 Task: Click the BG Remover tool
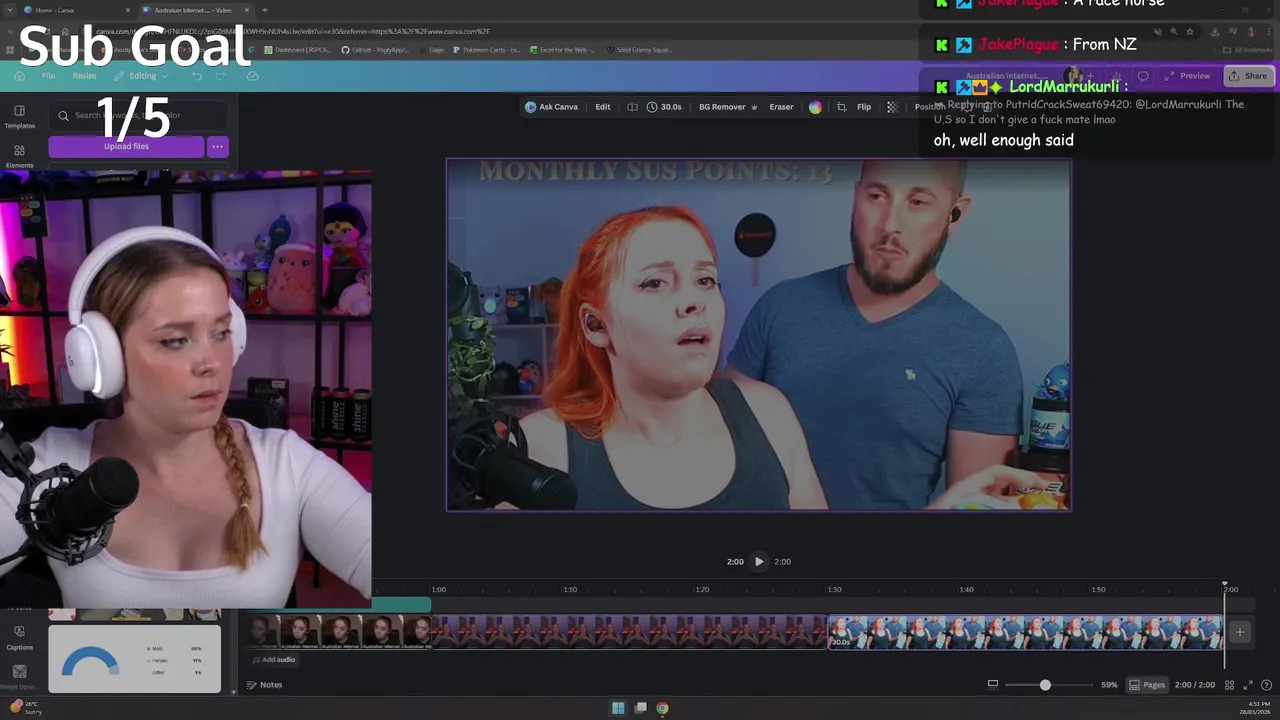727,107
